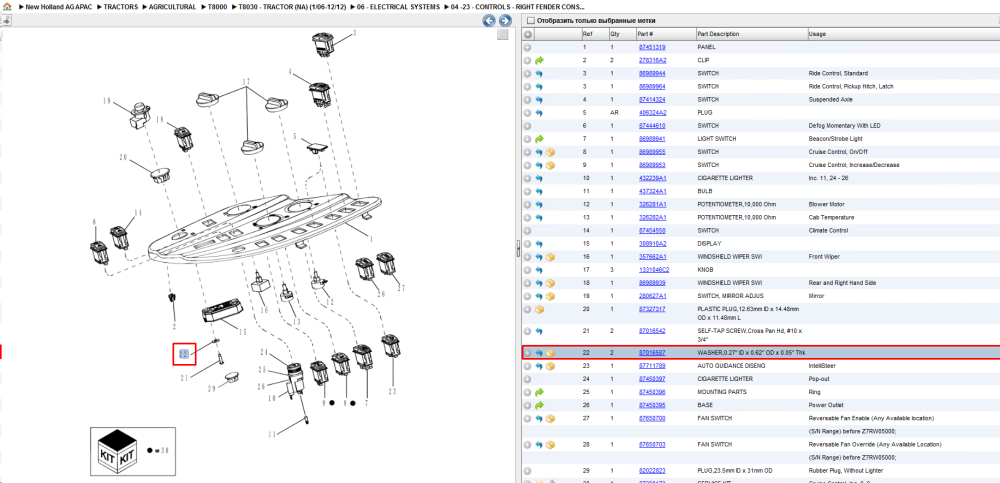Select callout 22 in the diagram
The width and height of the screenshot is (1000, 483).
click(x=184, y=353)
